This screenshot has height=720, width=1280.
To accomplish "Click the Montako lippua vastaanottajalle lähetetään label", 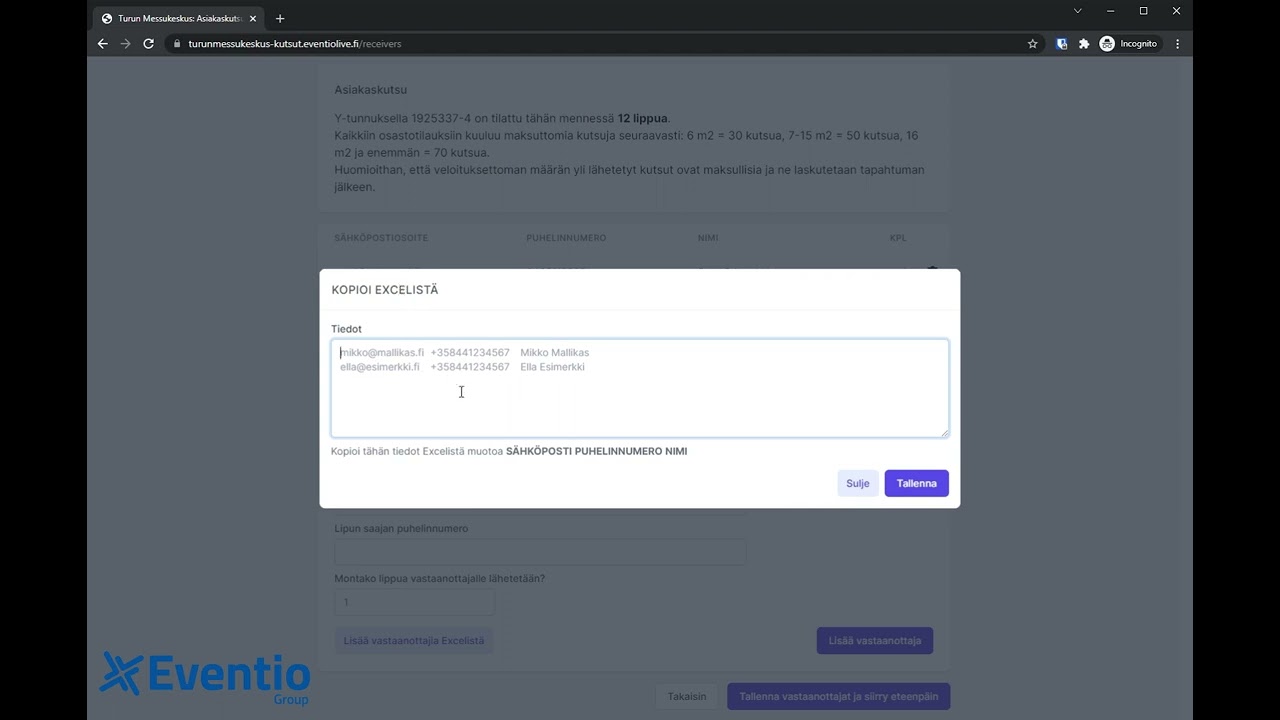I will coord(440,578).
